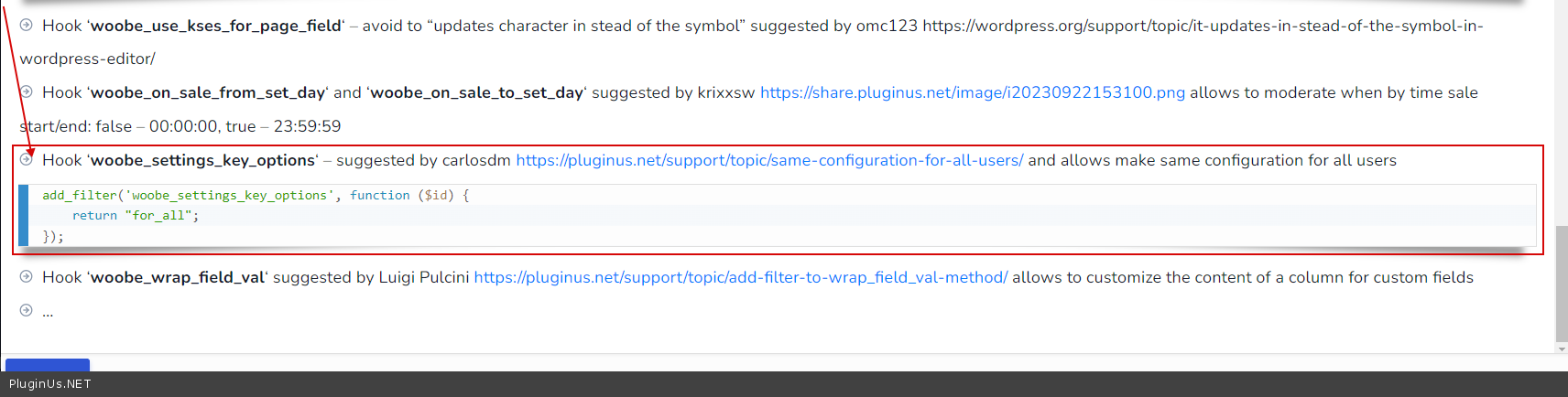Click the bold woobe_on_sale_from_set_day text
1568x397 pixels.
[x=208, y=92]
